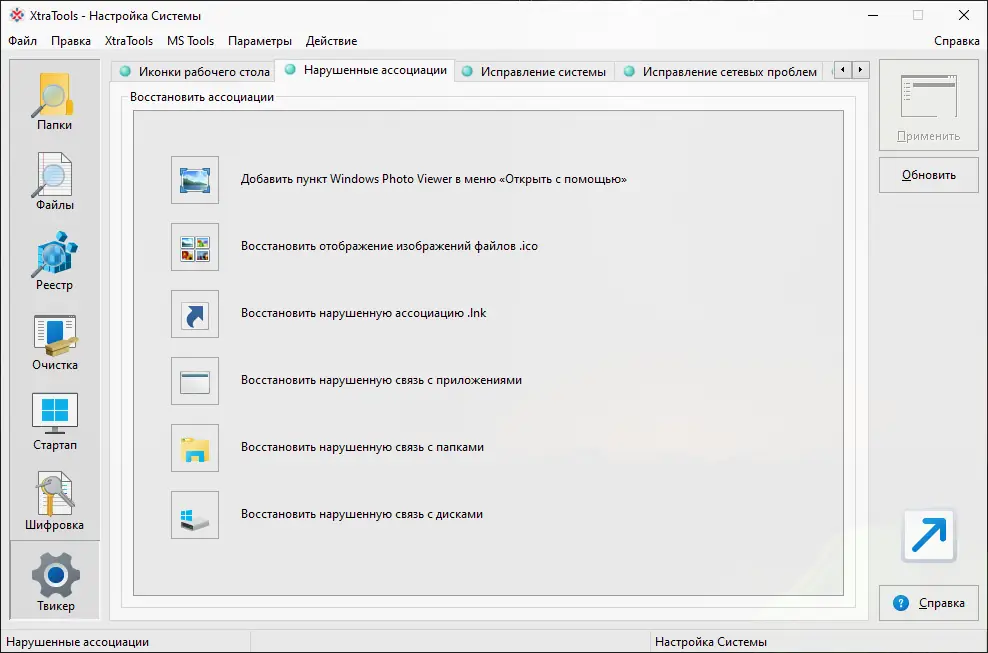Screen dimensions: 988x653
Task: Click the Обновить button
Action: coord(928,175)
